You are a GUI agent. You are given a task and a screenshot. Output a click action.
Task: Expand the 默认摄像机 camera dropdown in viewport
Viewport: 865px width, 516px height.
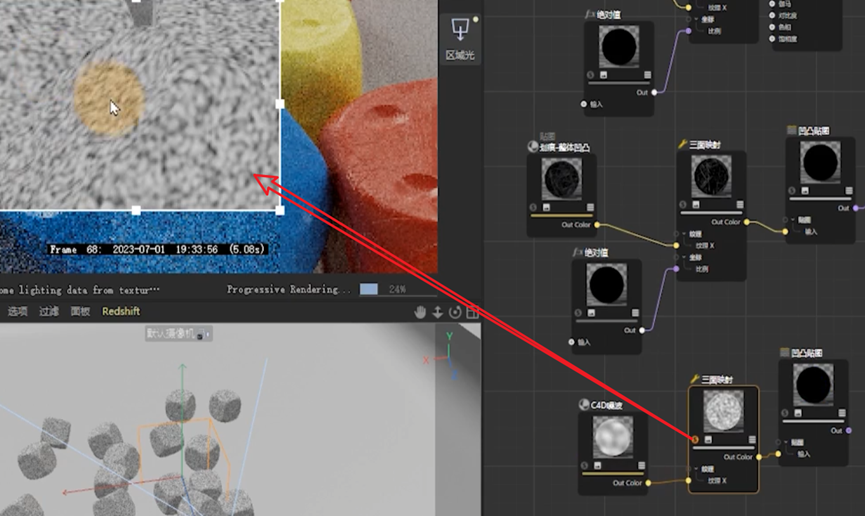(207, 334)
